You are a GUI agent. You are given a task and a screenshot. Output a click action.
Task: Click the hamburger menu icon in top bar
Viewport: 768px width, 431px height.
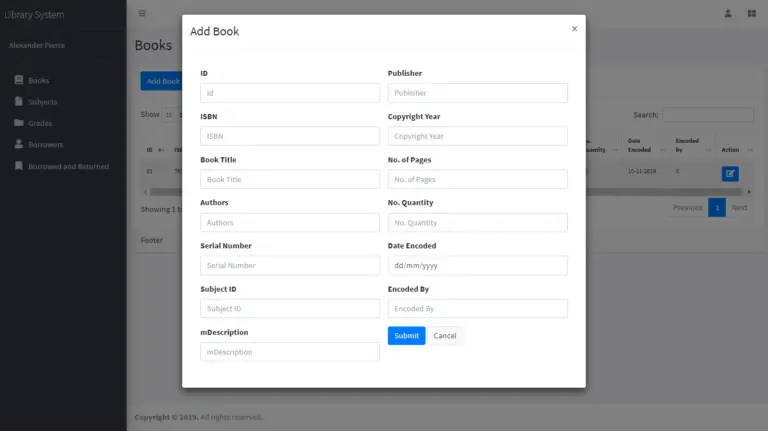142,13
